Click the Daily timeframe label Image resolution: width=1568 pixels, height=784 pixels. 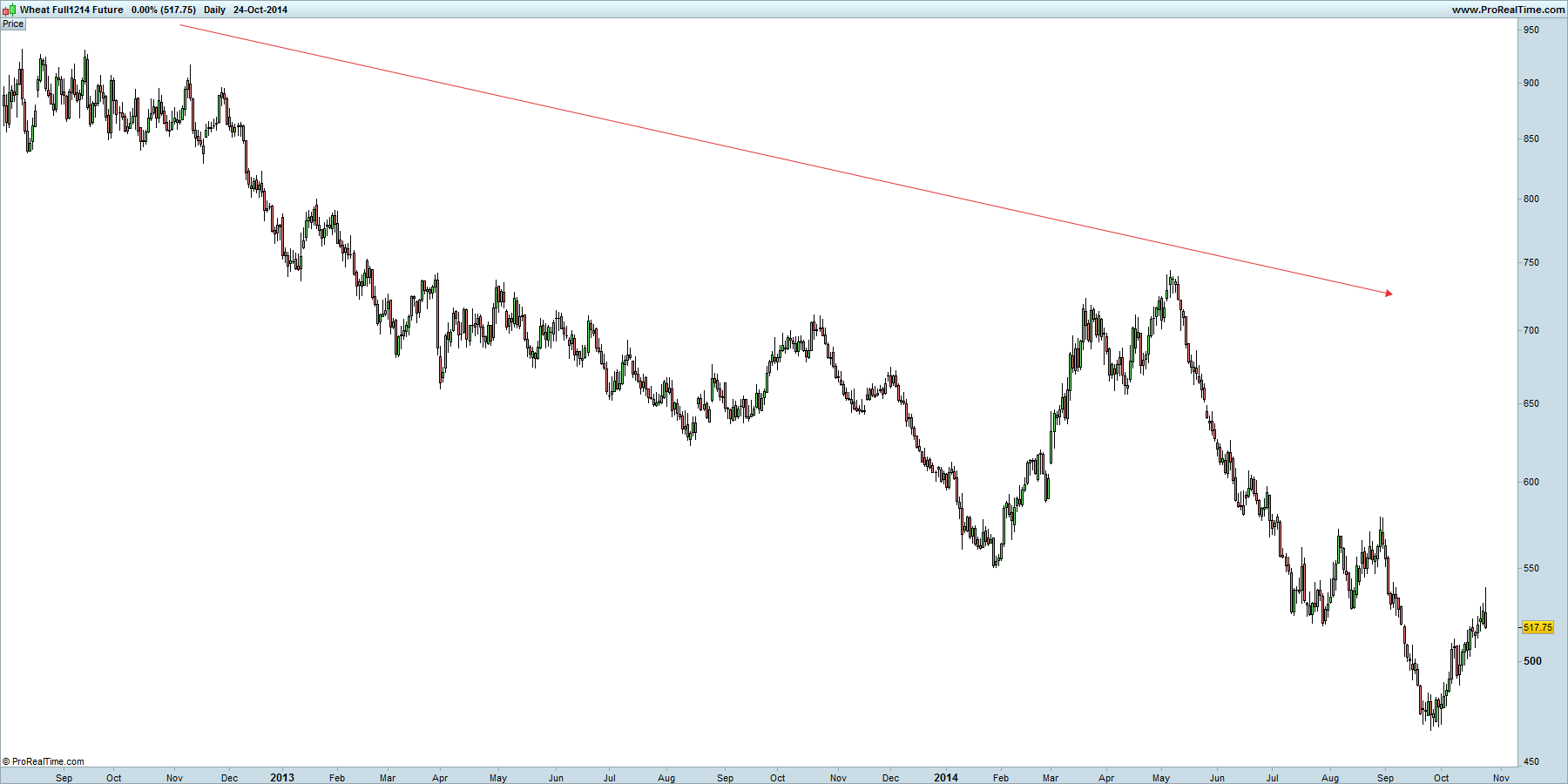pos(214,10)
